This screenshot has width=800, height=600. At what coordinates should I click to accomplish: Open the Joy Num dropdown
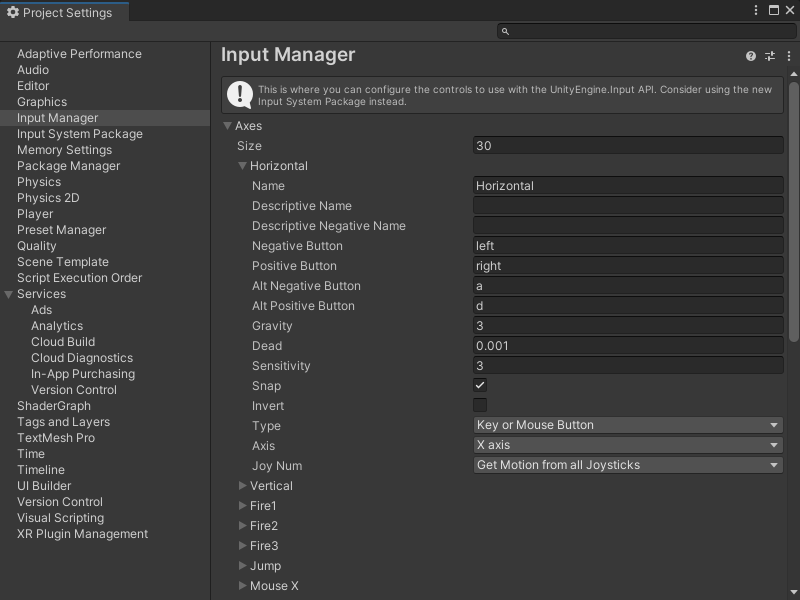628,465
